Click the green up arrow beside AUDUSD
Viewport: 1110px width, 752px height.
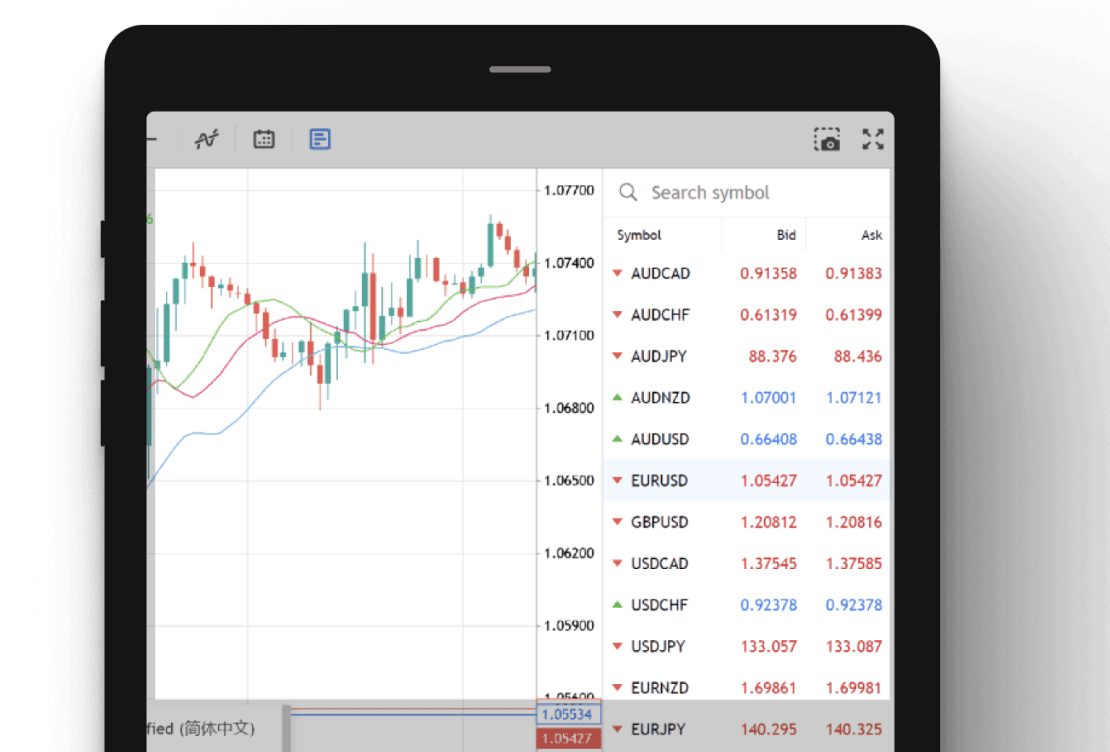pos(617,438)
